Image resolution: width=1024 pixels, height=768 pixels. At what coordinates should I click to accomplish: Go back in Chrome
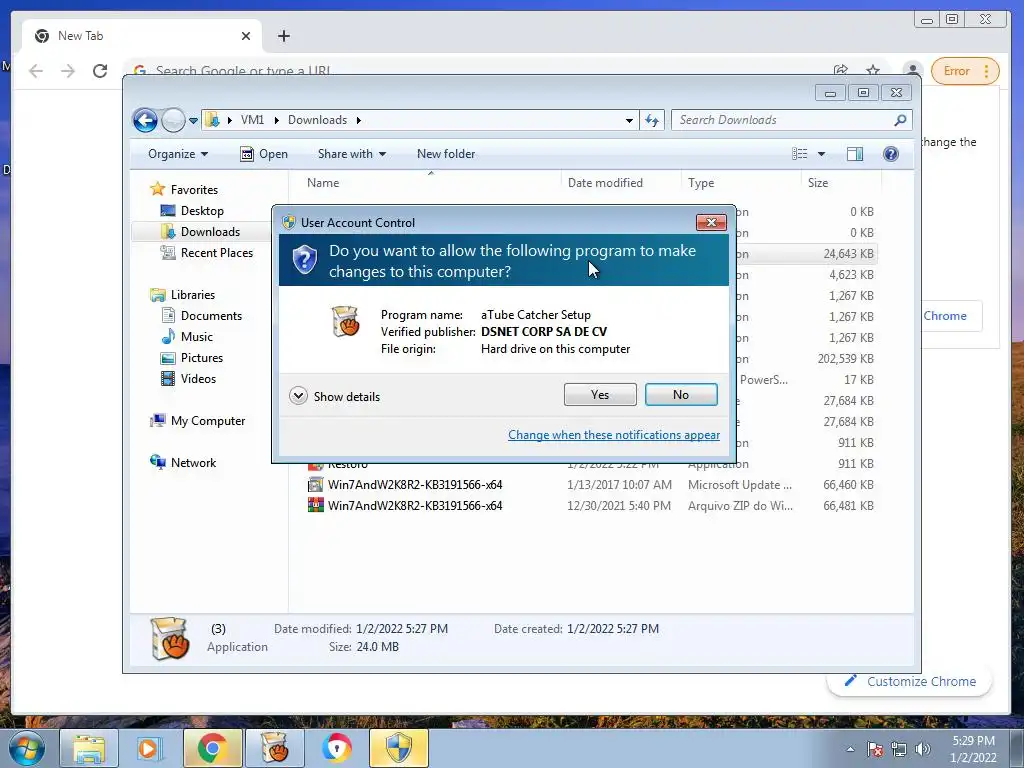coord(36,71)
